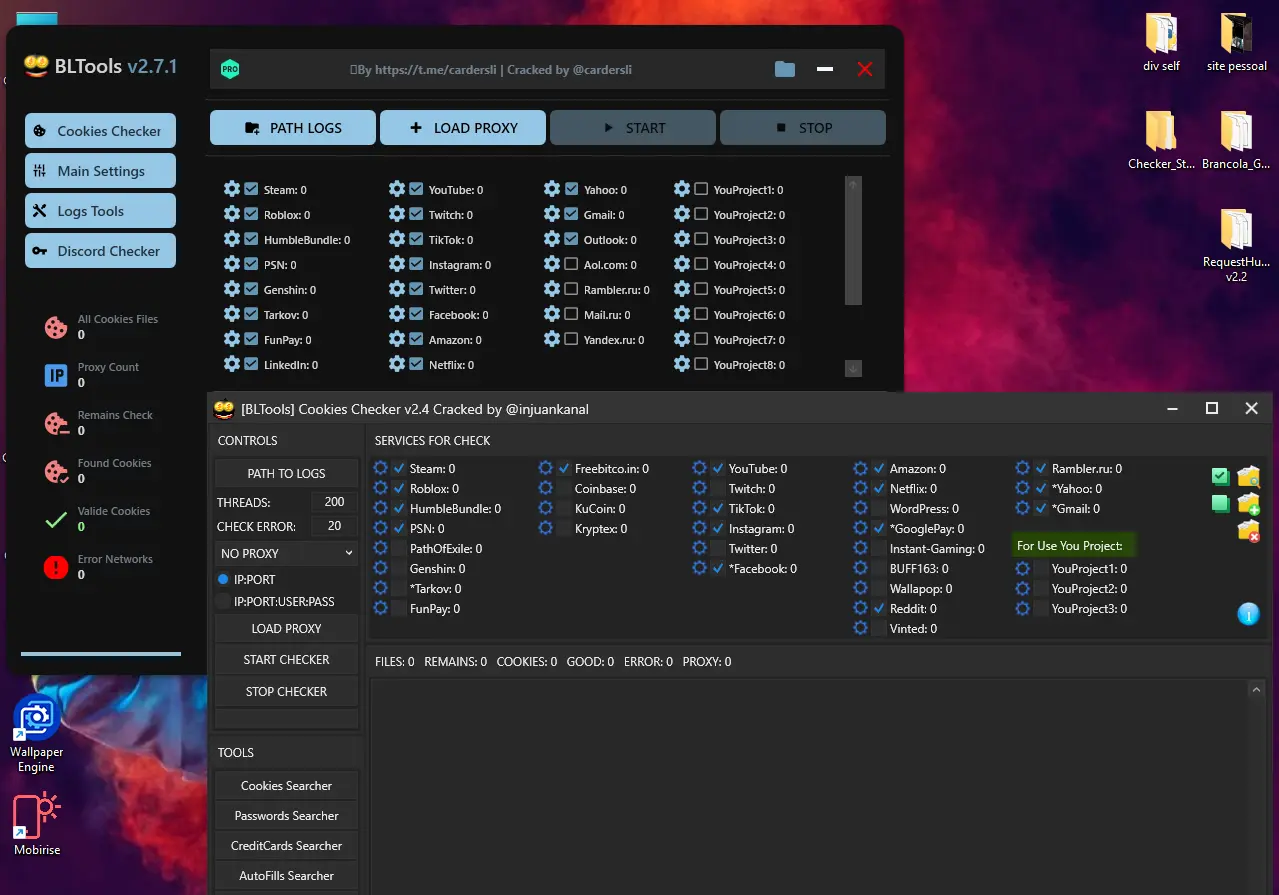Screen dimensions: 1279x895
Task: Click the blue info icon in Cookies Checker v2.4
Action: 1248,614
